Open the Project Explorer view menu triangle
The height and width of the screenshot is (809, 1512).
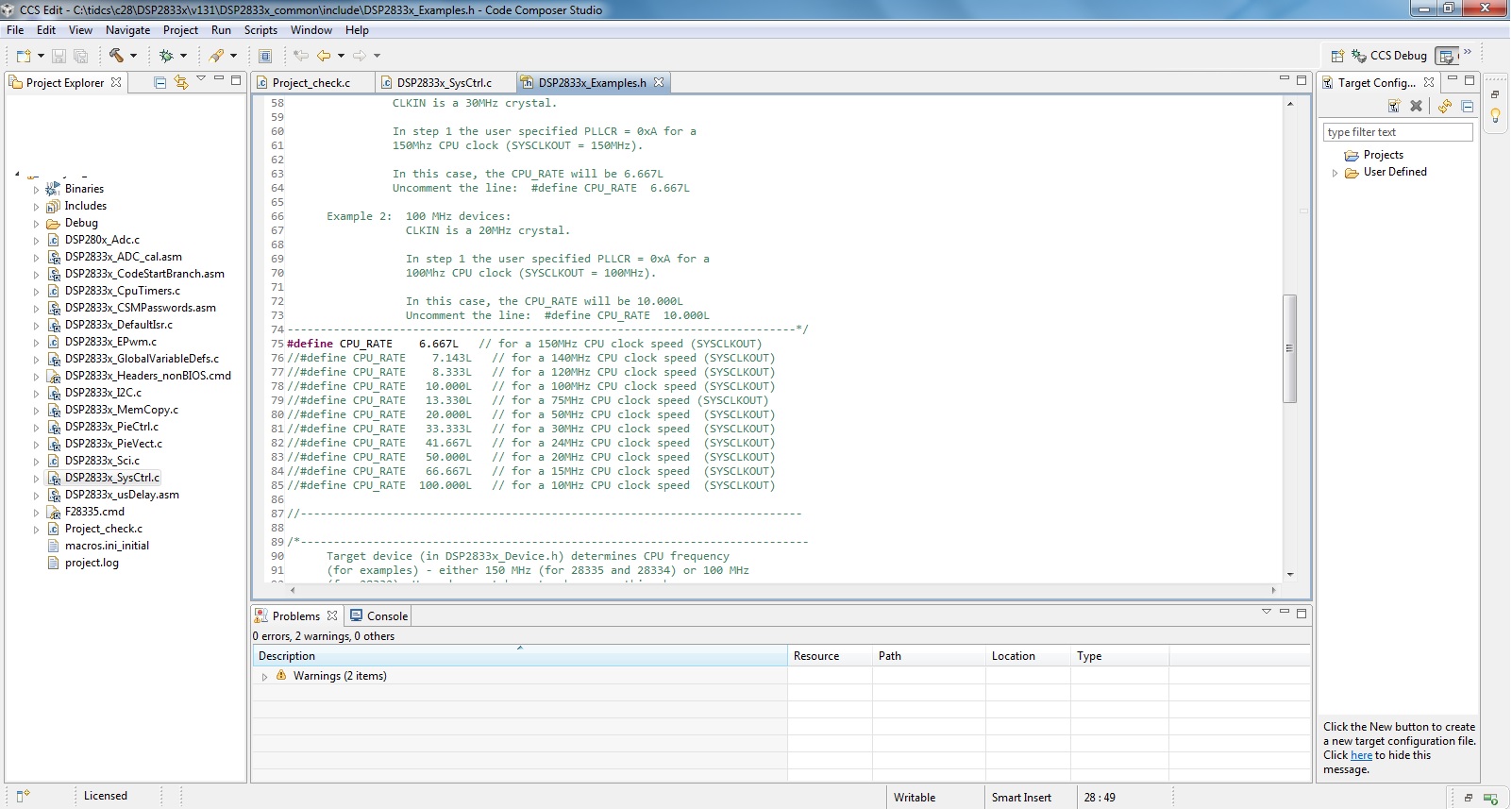[x=201, y=79]
